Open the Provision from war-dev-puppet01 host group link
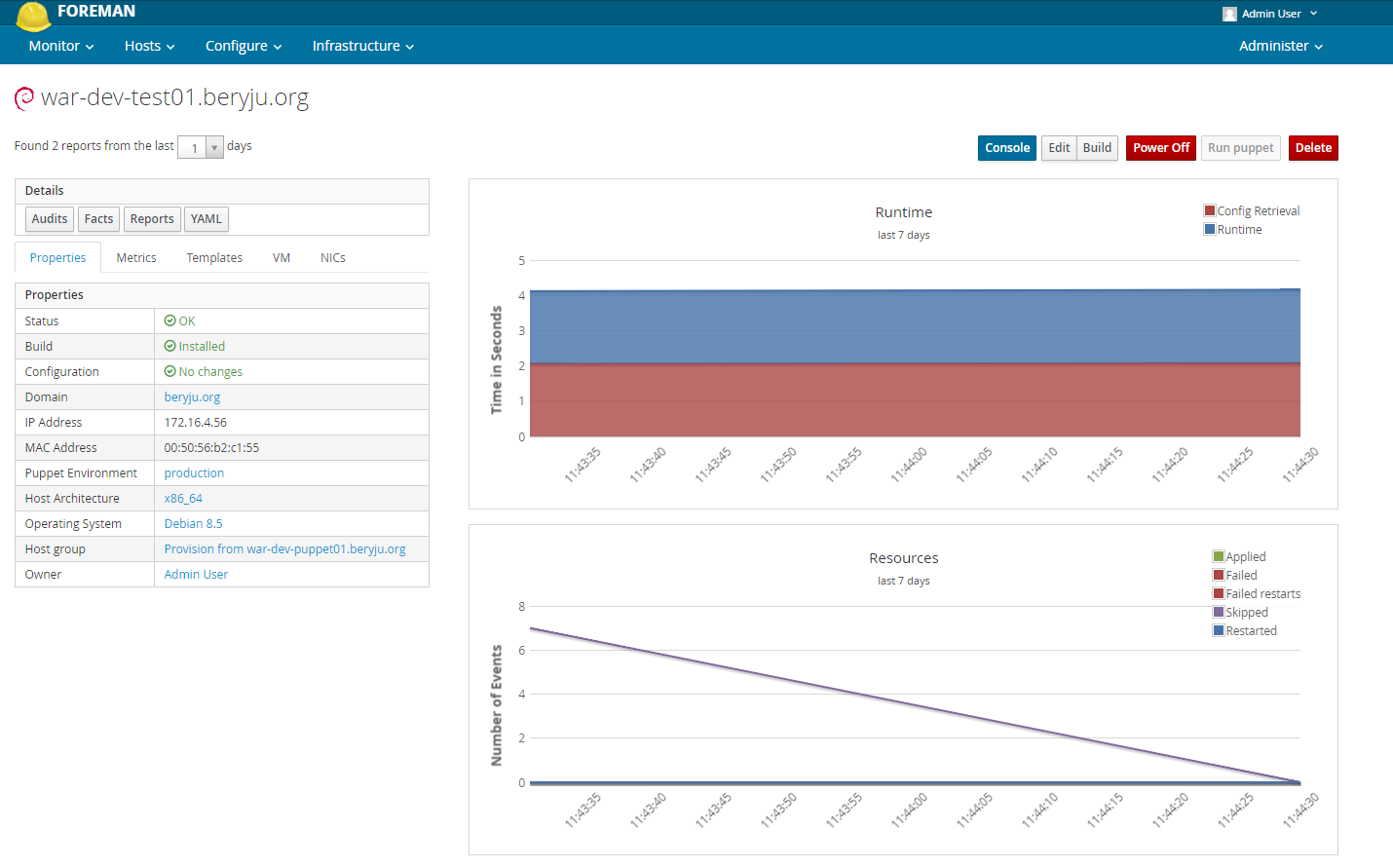The image size is (1393, 868). coord(284,548)
